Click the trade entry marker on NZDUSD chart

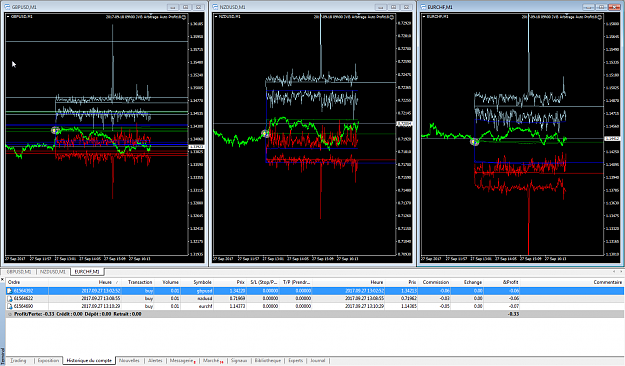click(x=265, y=134)
